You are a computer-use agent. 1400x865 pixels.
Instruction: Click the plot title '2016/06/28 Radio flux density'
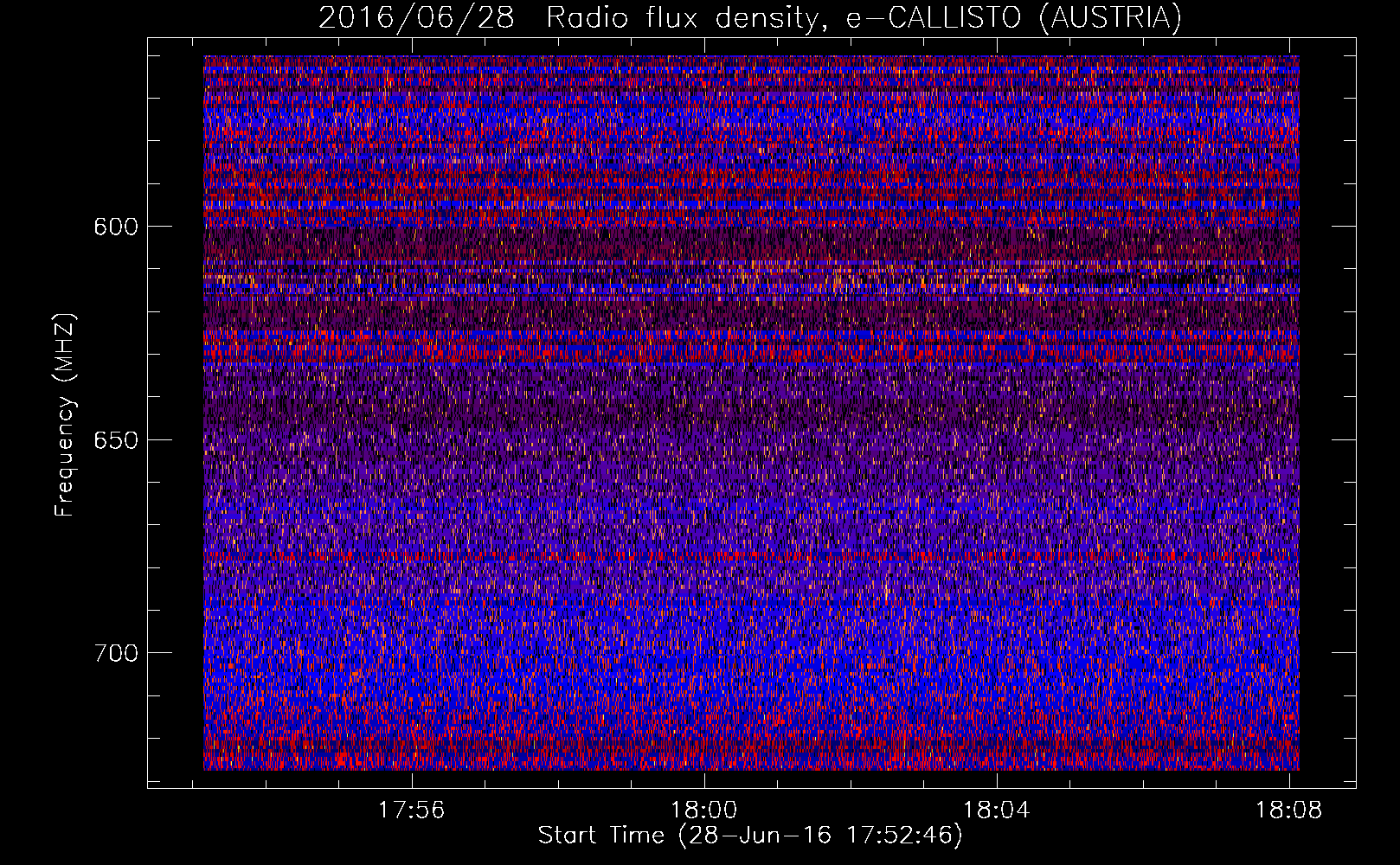[x=749, y=17]
